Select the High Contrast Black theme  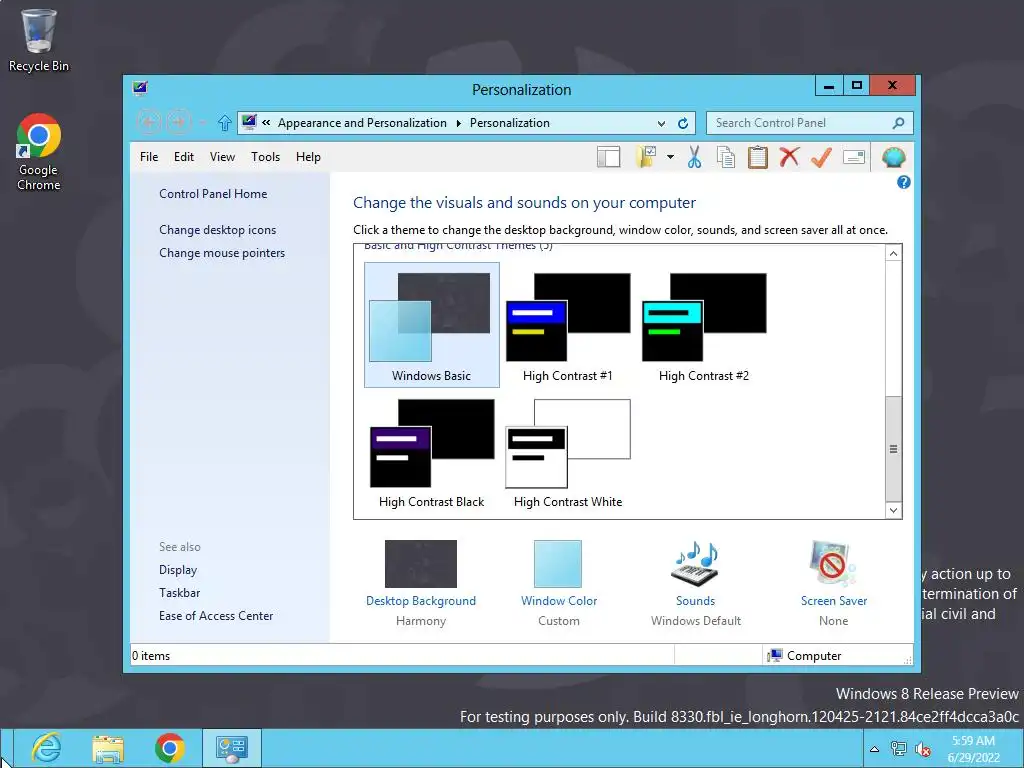pos(432,452)
